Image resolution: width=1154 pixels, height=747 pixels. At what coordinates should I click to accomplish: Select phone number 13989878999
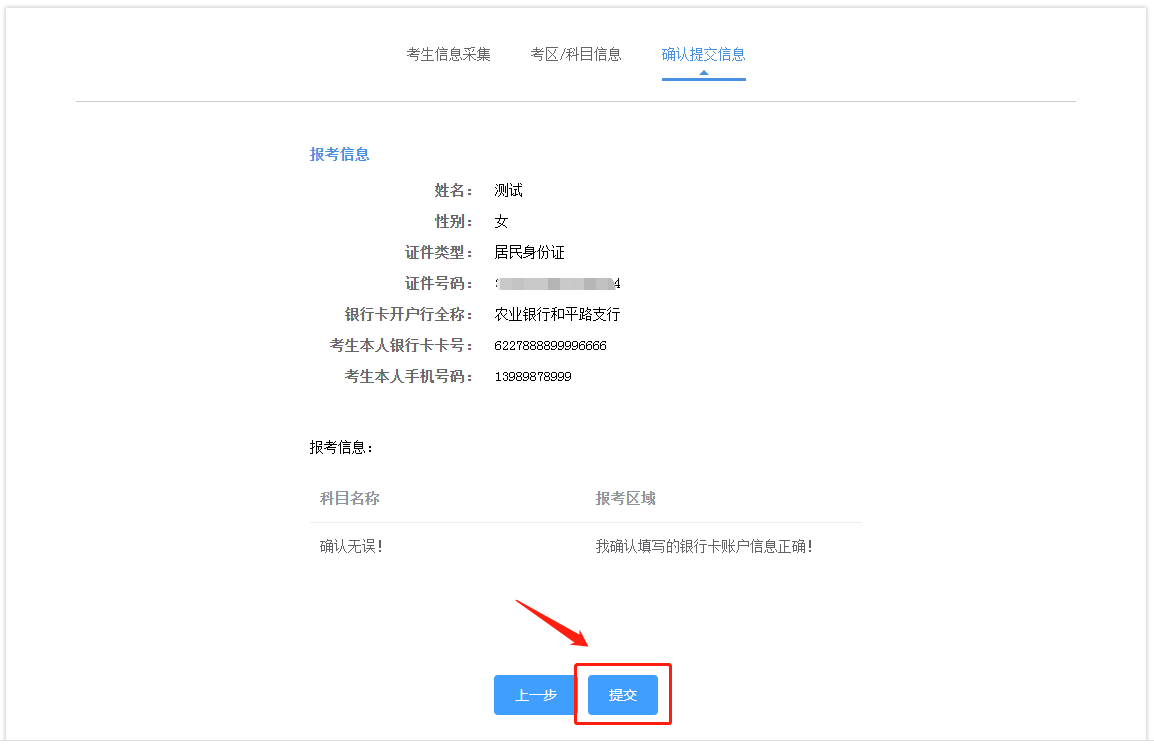click(x=533, y=377)
